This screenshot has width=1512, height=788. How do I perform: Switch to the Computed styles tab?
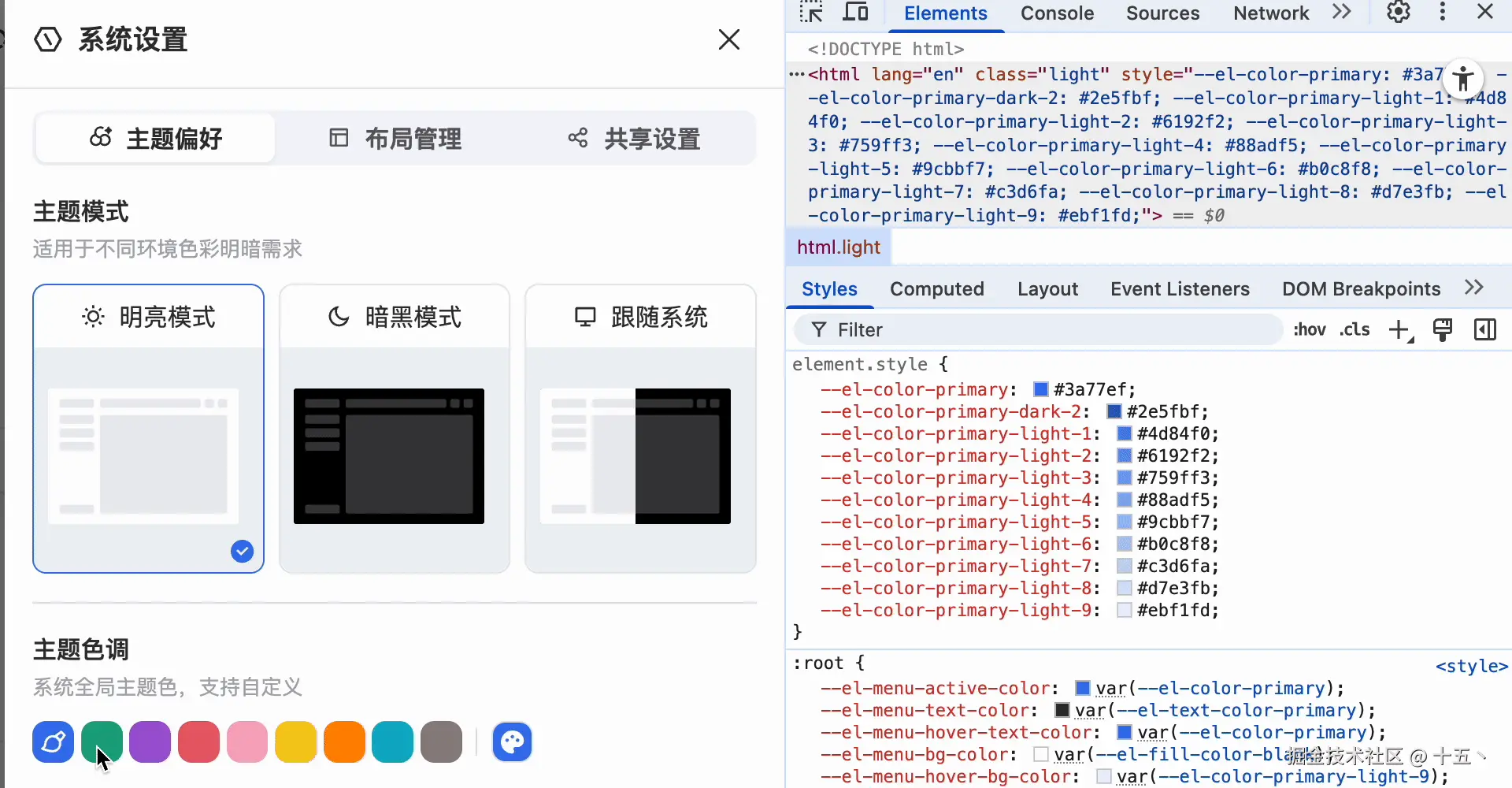(936, 288)
